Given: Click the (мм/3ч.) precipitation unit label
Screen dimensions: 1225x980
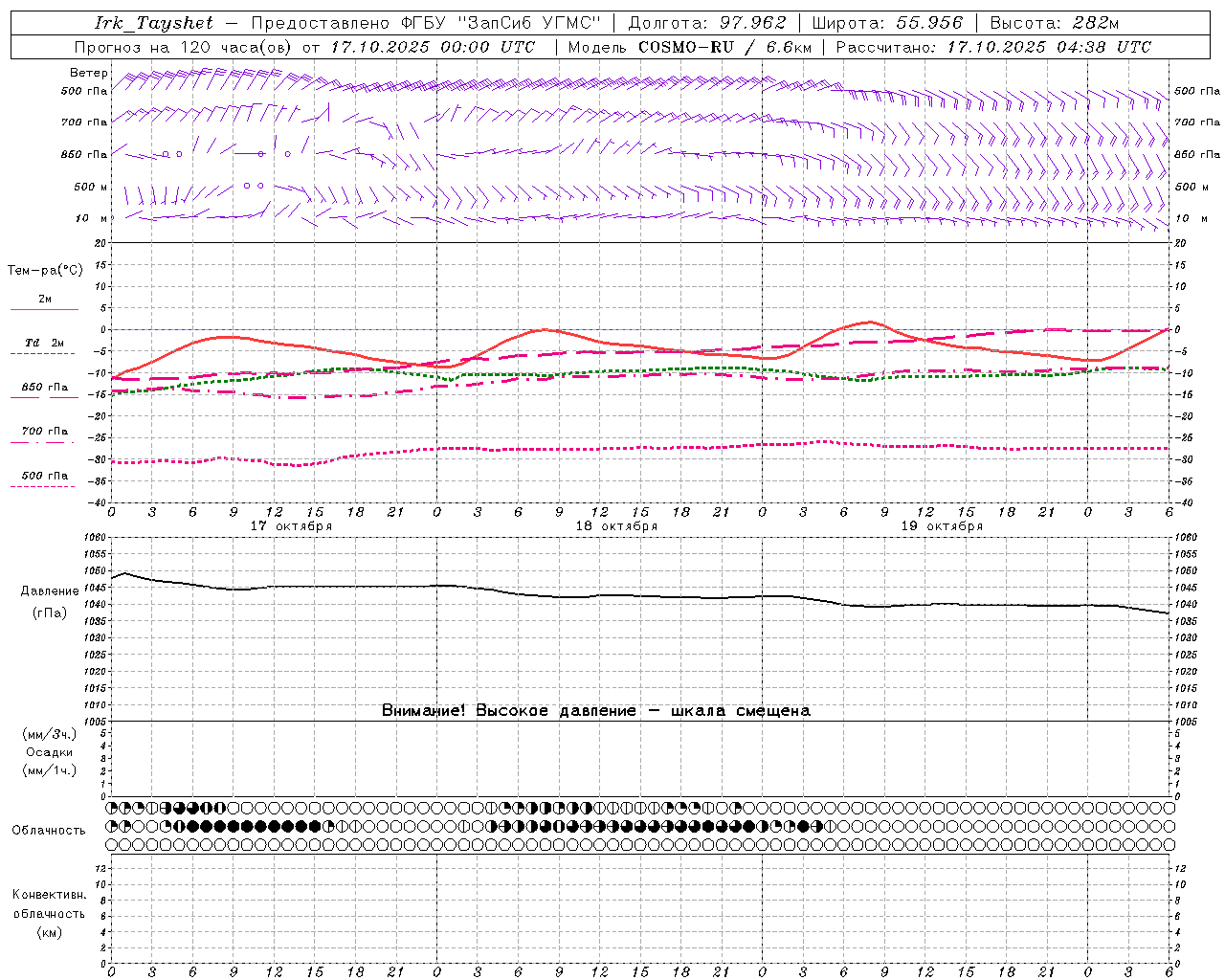Looking at the screenshot, I should (x=50, y=734).
